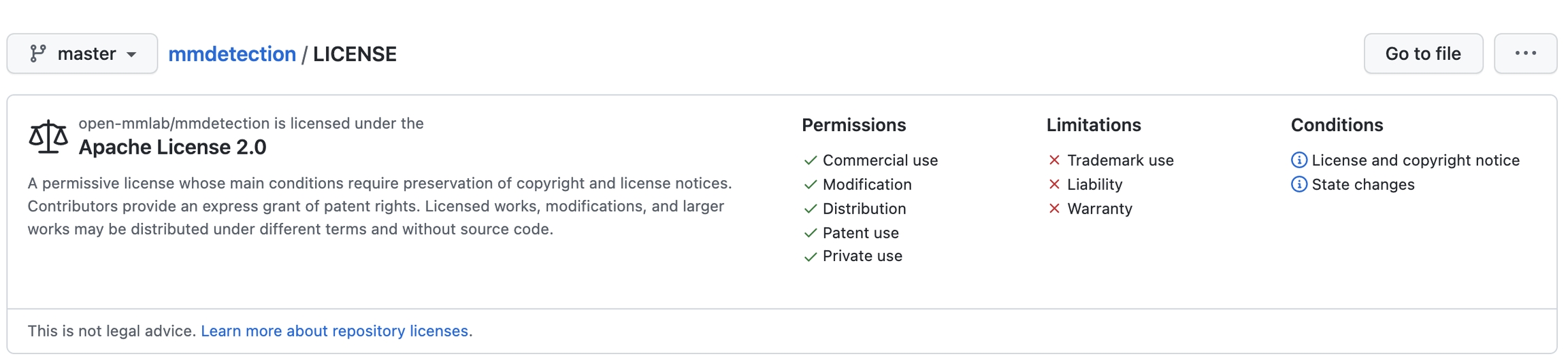
Task: Click the Conditions heading
Action: click(1337, 125)
